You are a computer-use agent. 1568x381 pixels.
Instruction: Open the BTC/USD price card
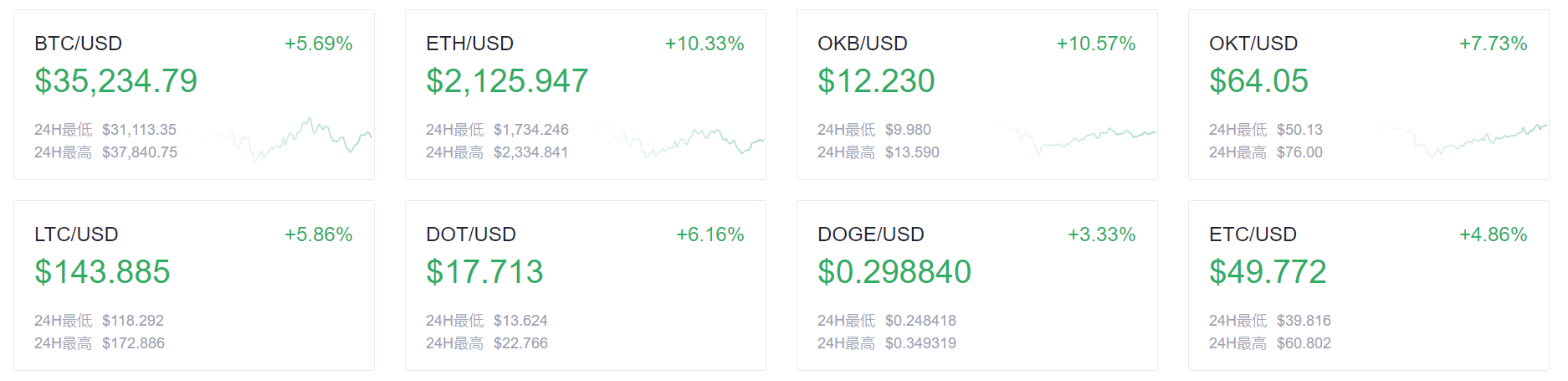(194, 95)
